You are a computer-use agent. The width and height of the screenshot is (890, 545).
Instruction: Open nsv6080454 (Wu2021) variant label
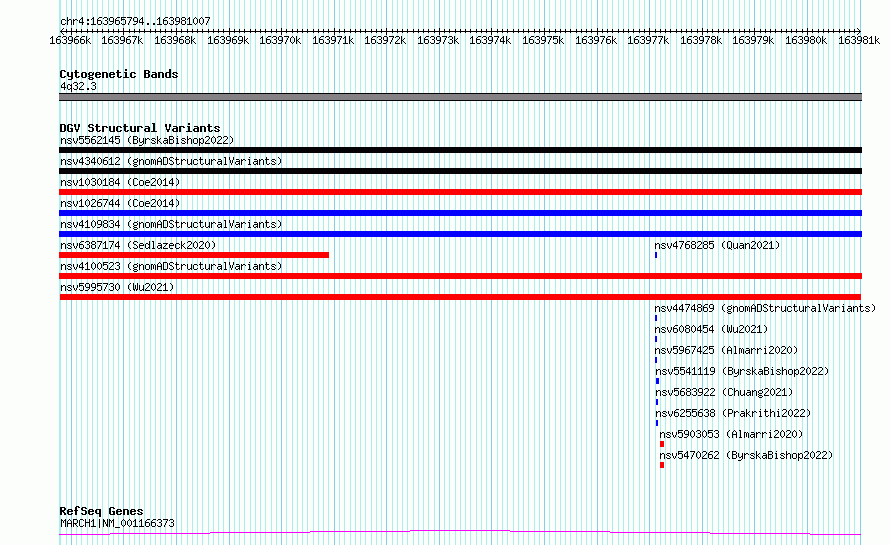[x=711, y=329]
